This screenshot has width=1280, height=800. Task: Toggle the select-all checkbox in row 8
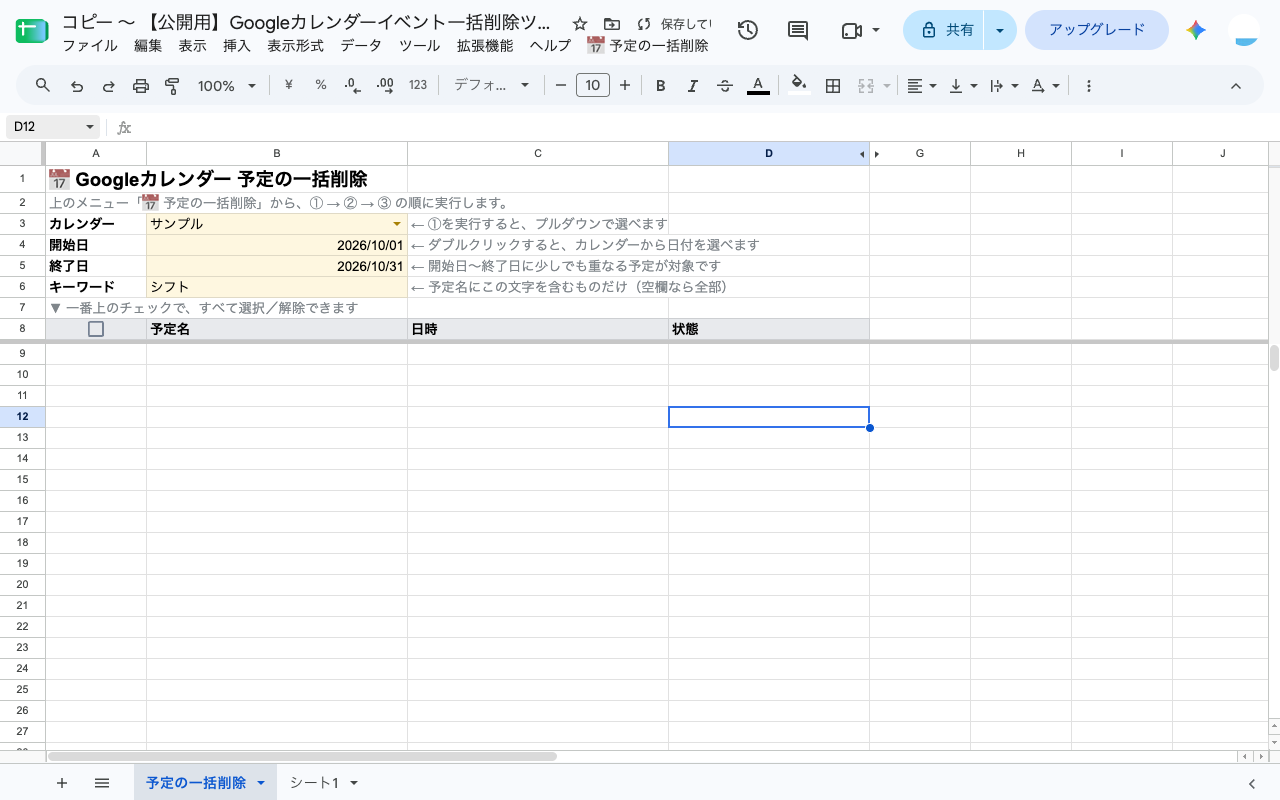click(x=96, y=329)
